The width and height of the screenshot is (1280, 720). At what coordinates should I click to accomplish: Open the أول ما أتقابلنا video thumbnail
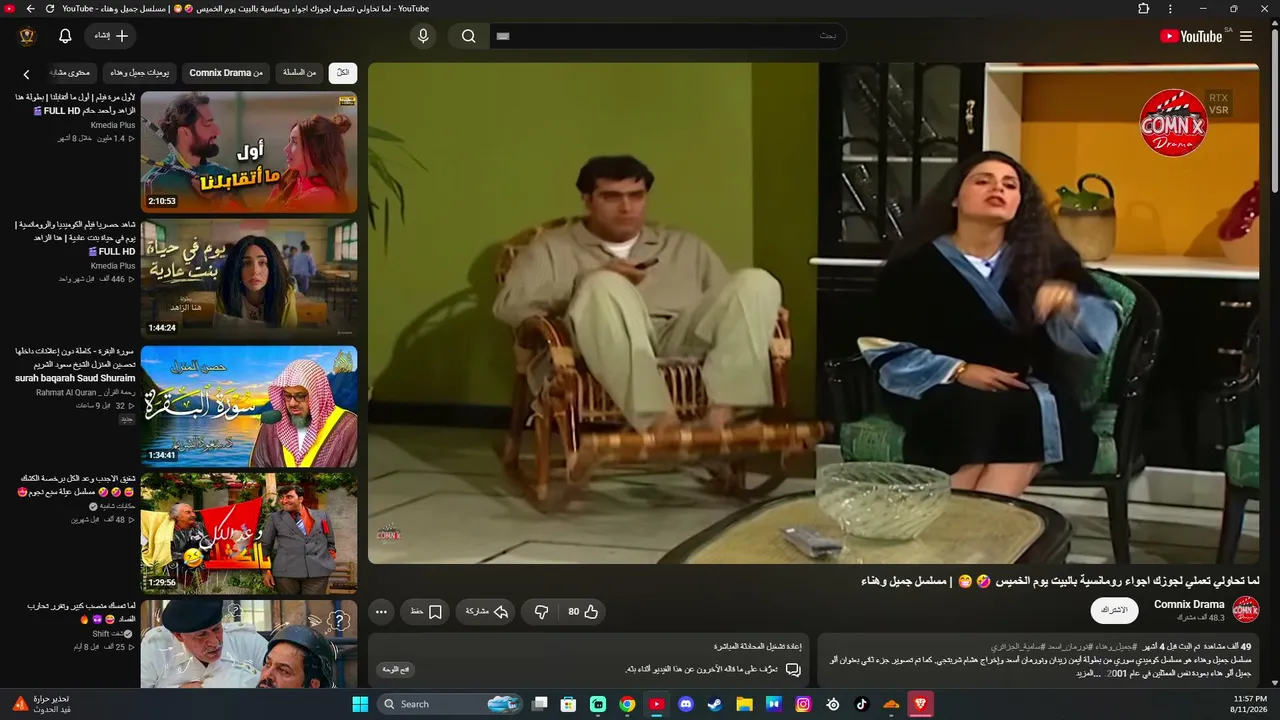click(249, 152)
